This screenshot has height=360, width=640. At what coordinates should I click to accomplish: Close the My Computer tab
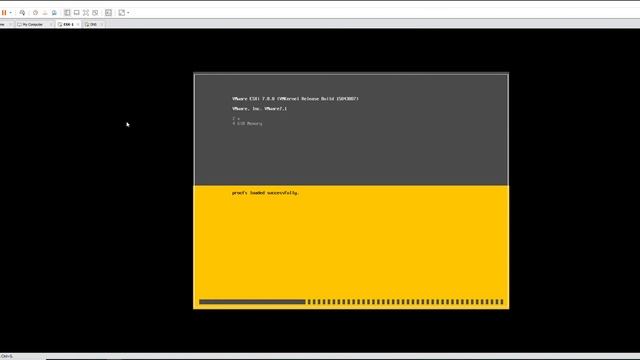51,24
